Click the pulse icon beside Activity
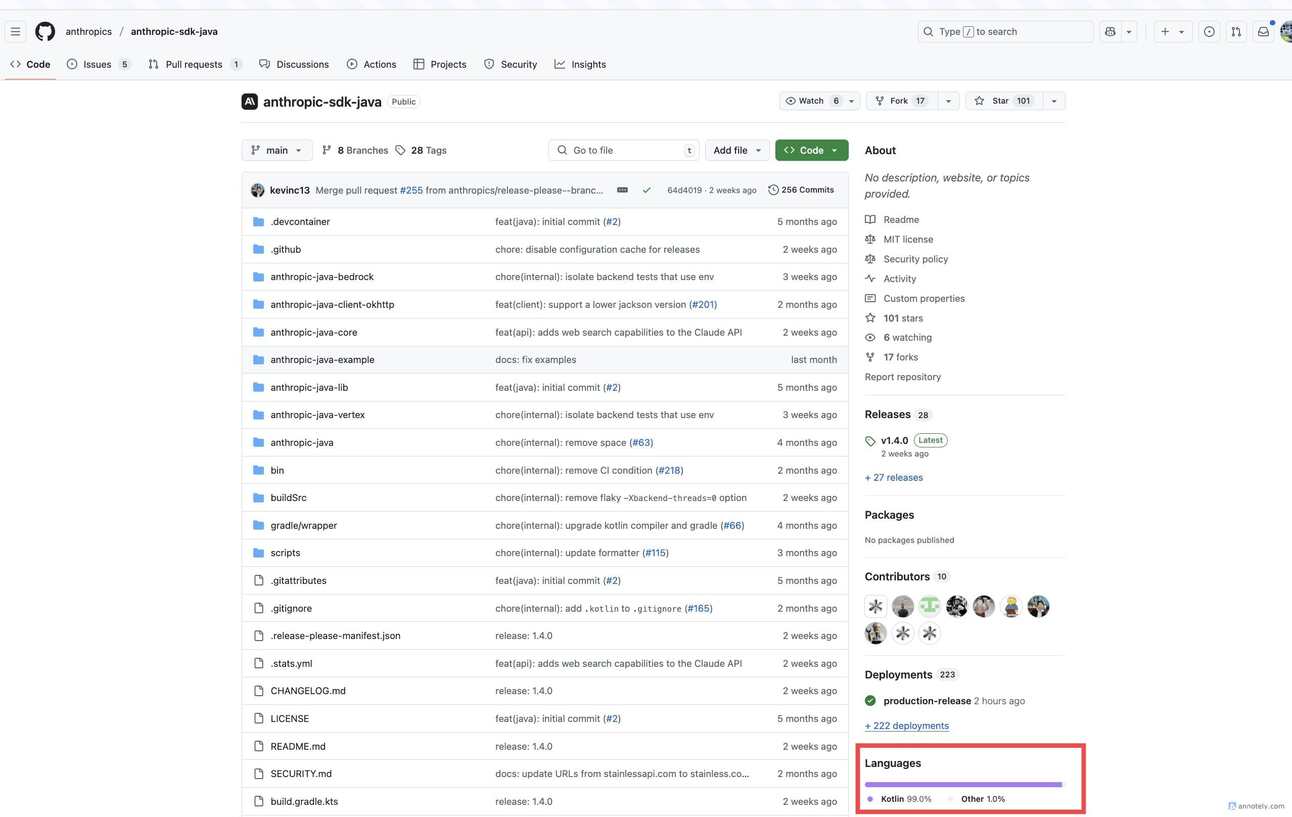This screenshot has height=817, width=1292. pyautogui.click(x=870, y=279)
